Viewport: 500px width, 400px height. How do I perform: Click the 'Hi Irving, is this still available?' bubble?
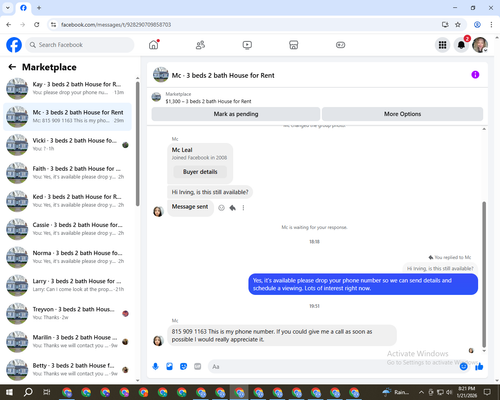[x=210, y=192]
